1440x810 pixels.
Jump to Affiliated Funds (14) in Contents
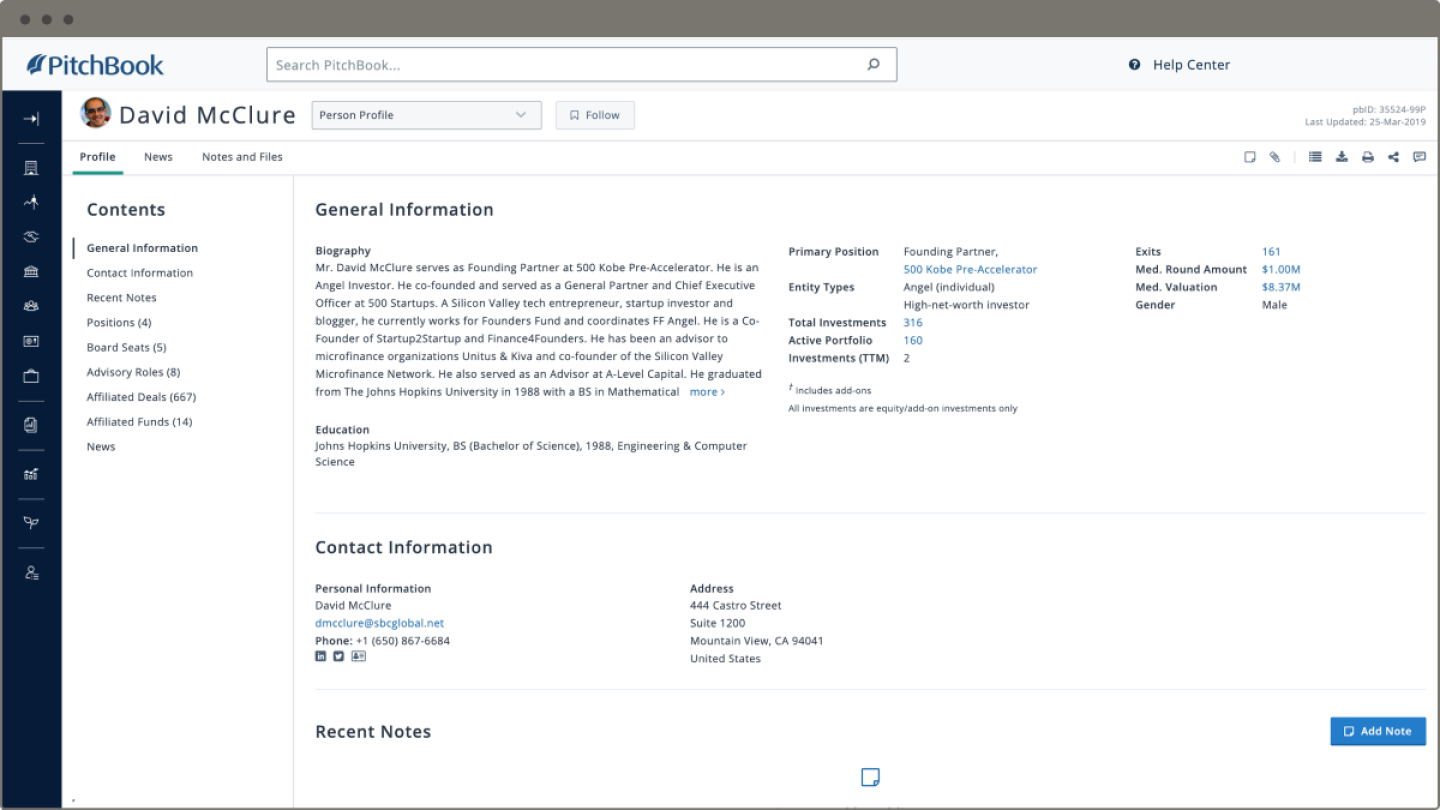(139, 422)
